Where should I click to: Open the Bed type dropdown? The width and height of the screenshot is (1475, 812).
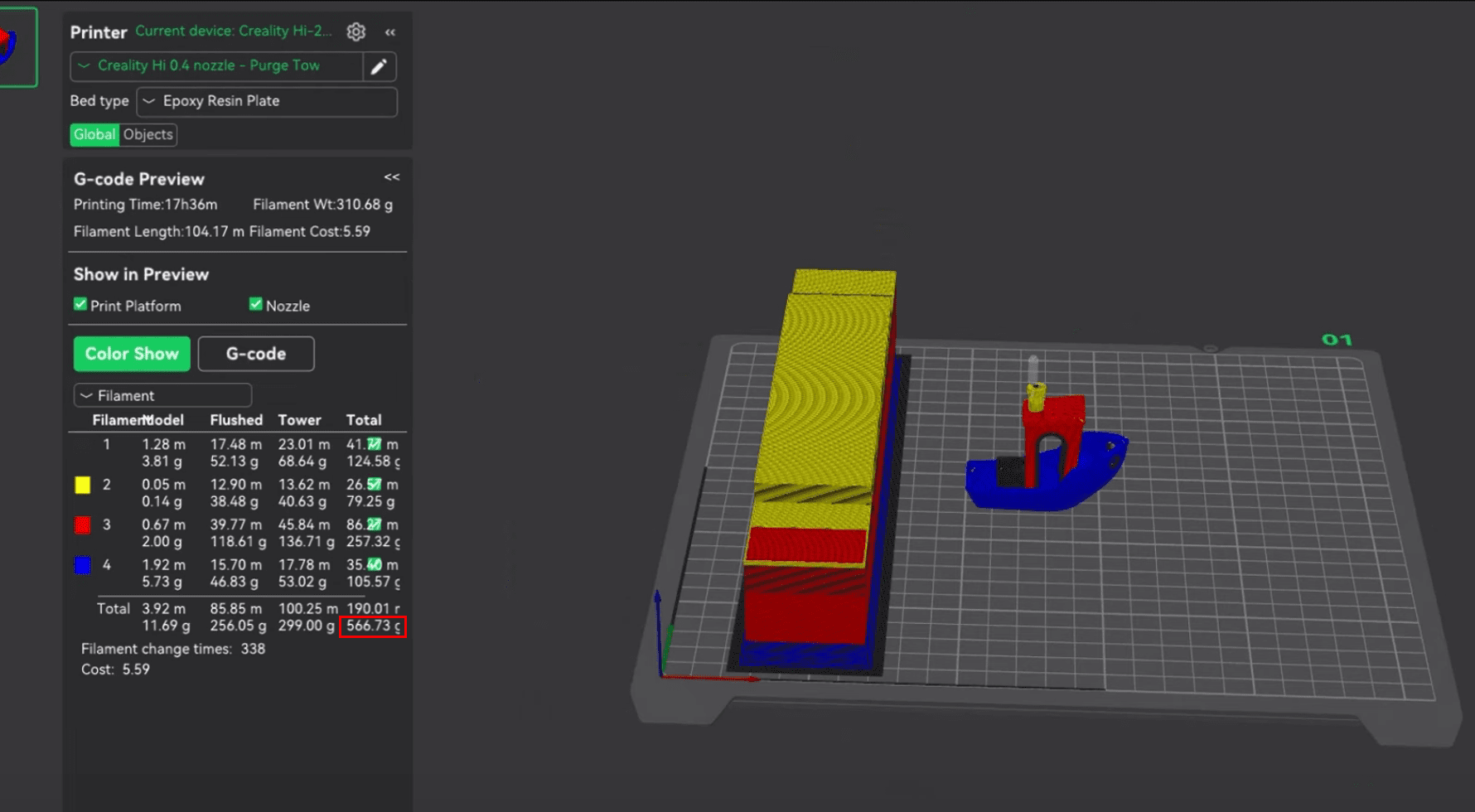267,101
